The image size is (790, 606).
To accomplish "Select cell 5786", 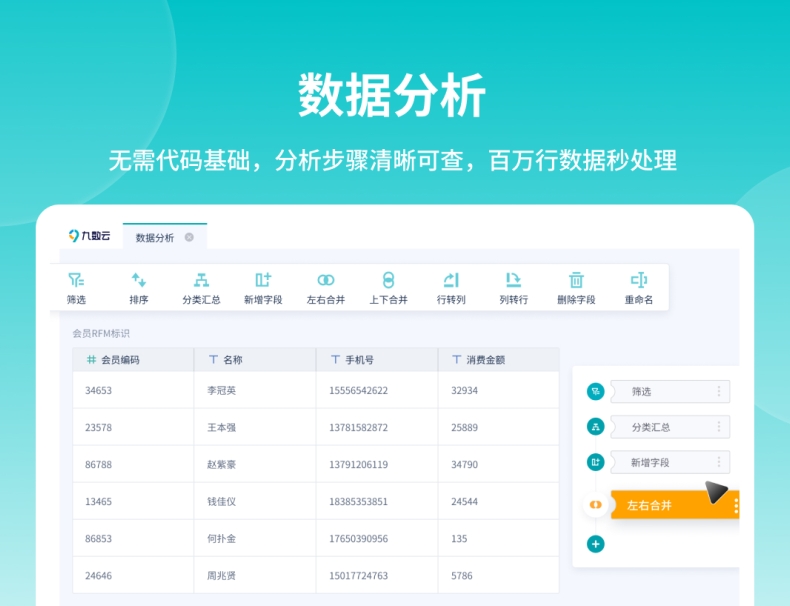I will [x=499, y=575].
